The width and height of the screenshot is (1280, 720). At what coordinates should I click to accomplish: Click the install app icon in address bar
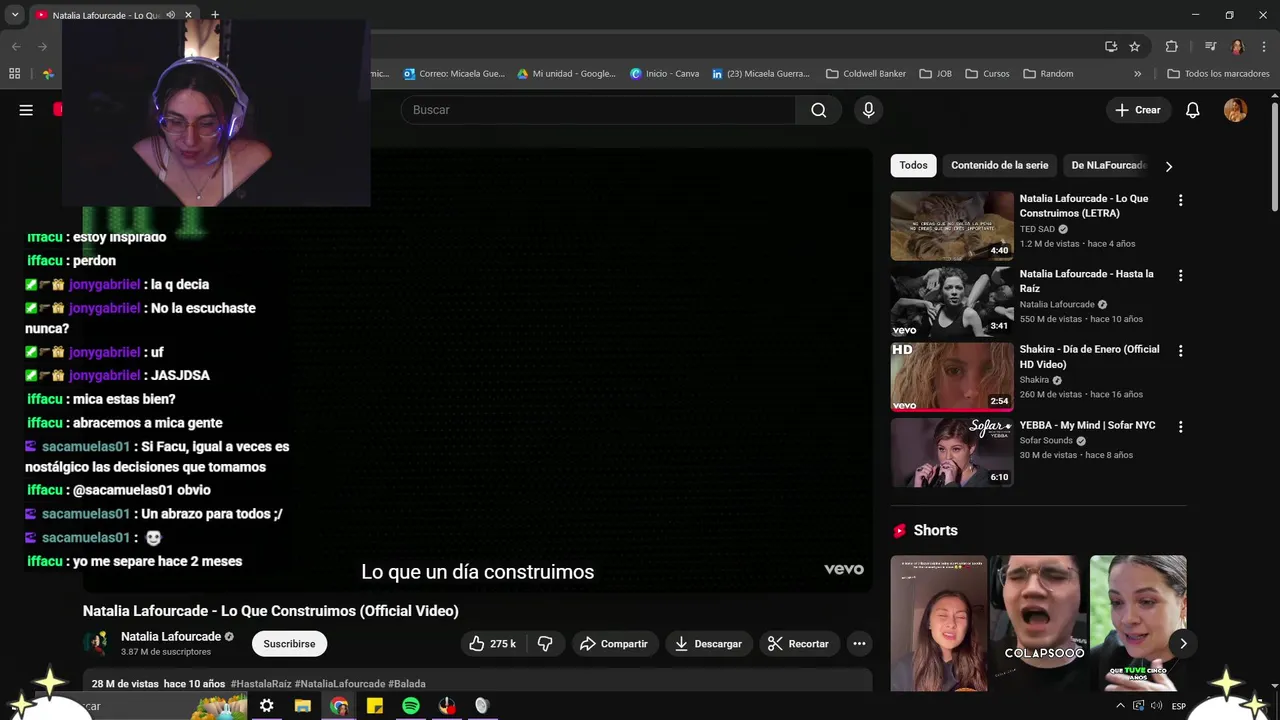[1111, 46]
